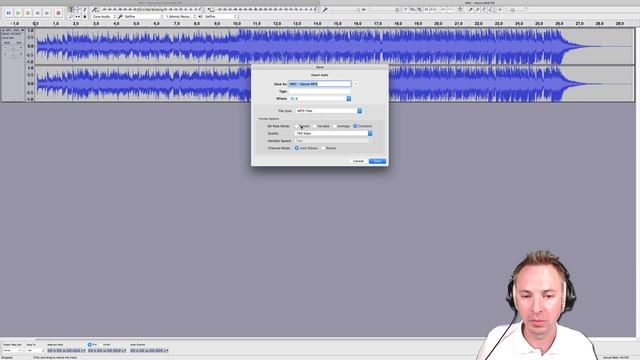The height and width of the screenshot is (360, 640).
Task: Select the End radio button in selection toolbar
Action: click(x=89, y=345)
